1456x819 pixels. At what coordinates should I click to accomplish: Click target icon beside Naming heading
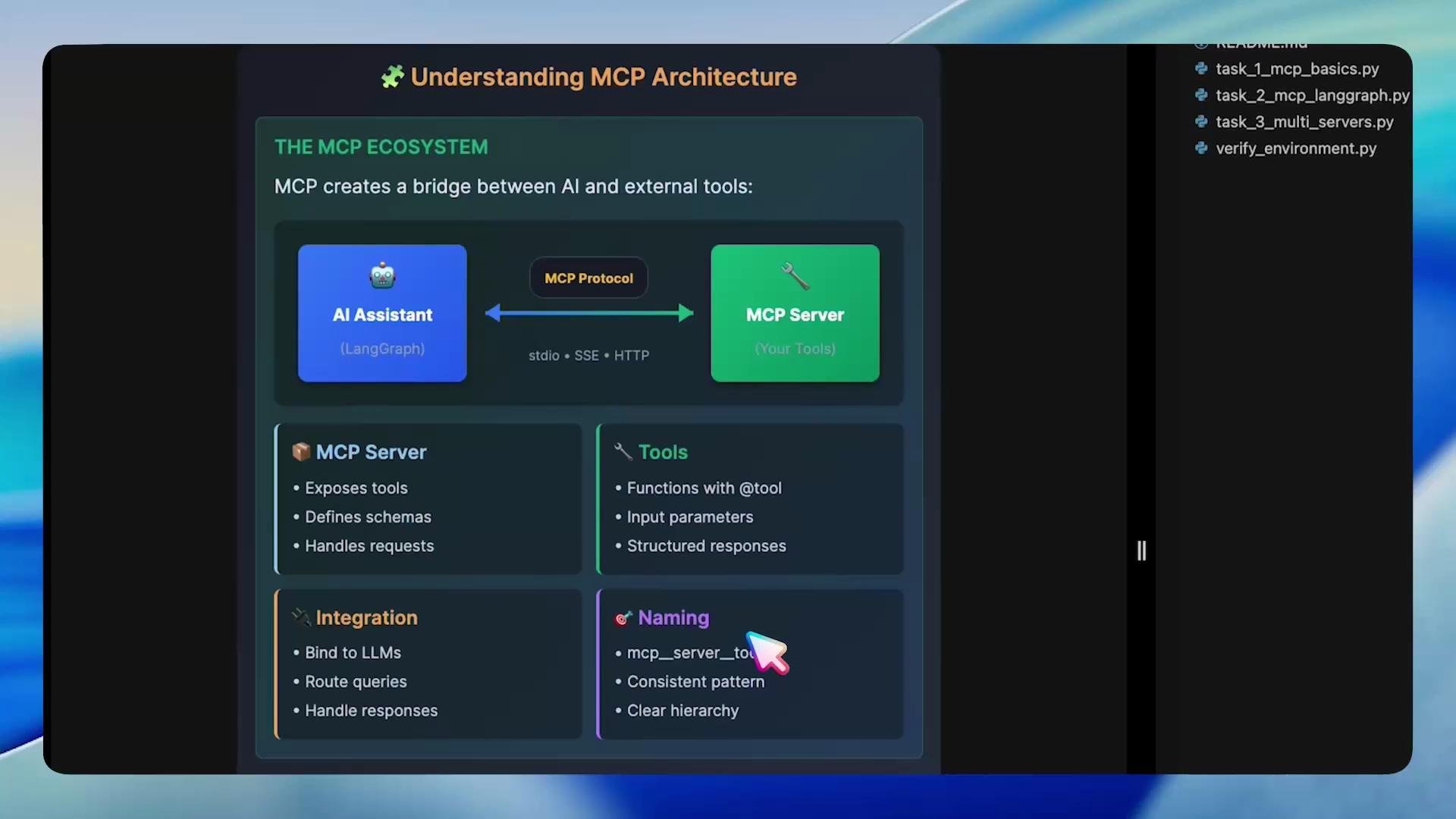pyautogui.click(x=623, y=618)
